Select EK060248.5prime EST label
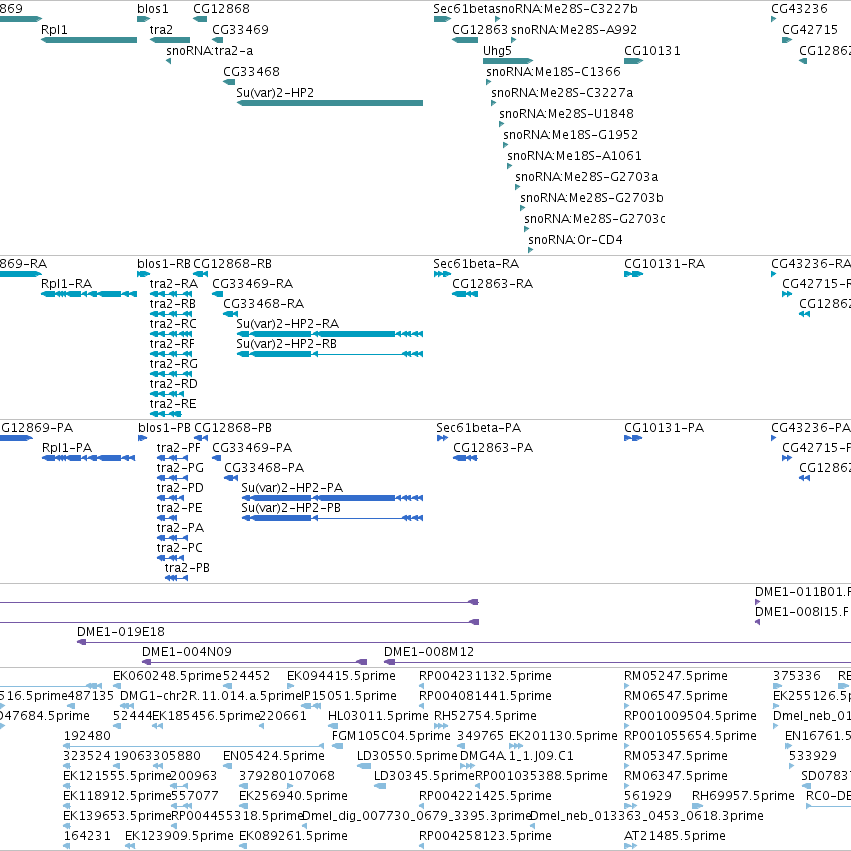The width and height of the screenshot is (851, 851). click(x=168, y=676)
